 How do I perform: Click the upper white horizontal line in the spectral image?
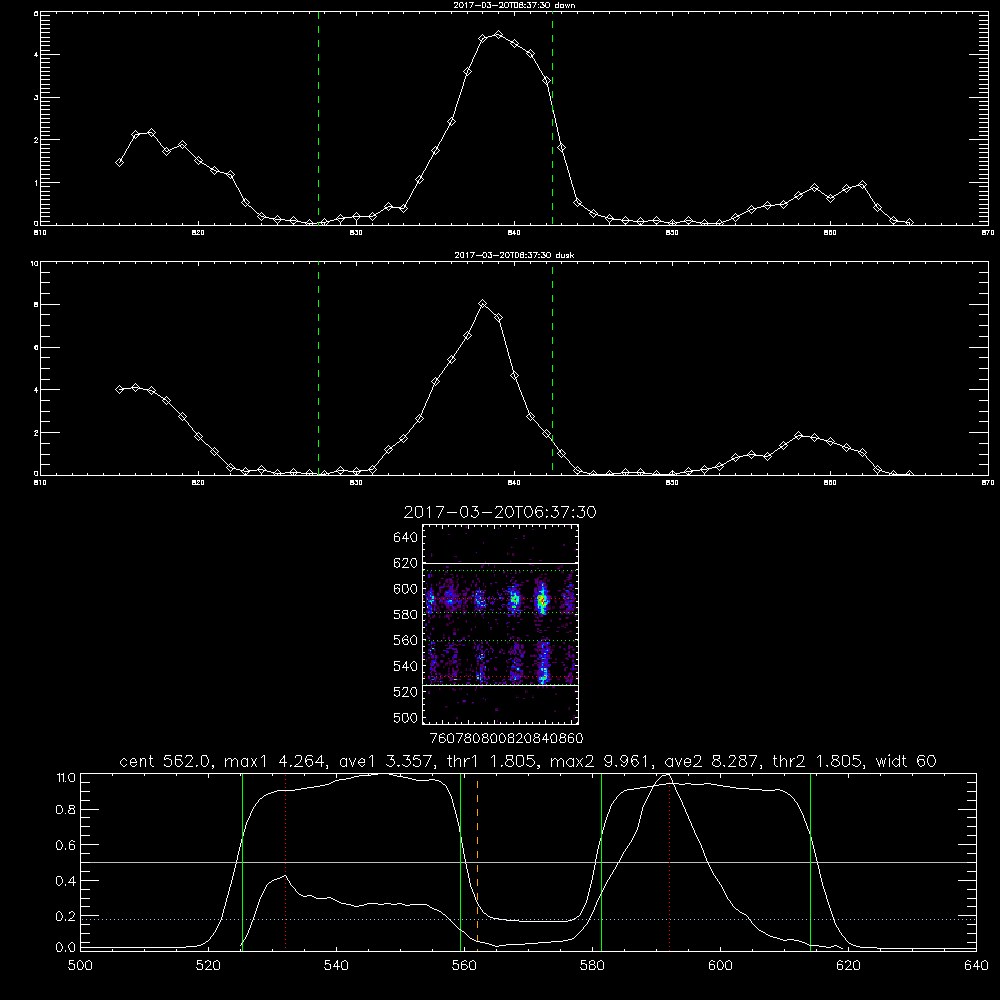[x=500, y=563]
